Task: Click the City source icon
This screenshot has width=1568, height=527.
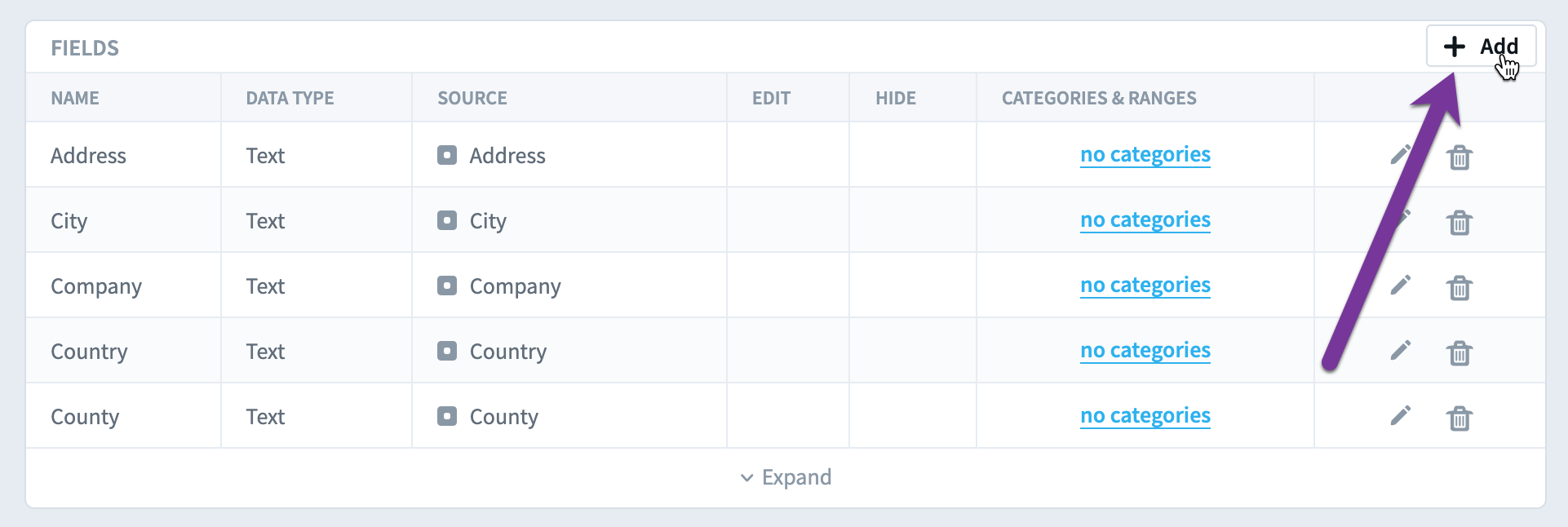Action: coord(447,220)
